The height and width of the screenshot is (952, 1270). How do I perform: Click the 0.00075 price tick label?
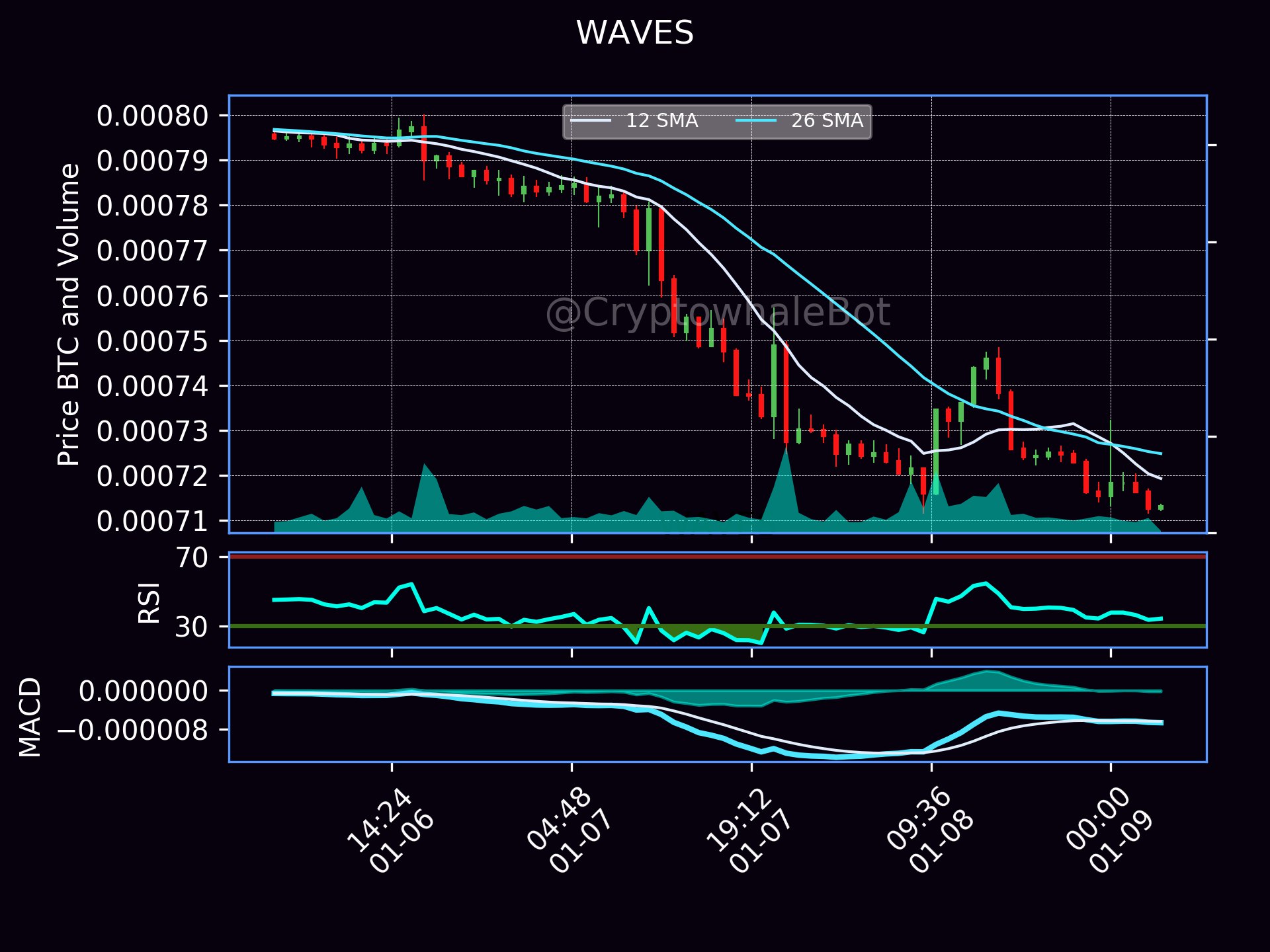(x=153, y=341)
